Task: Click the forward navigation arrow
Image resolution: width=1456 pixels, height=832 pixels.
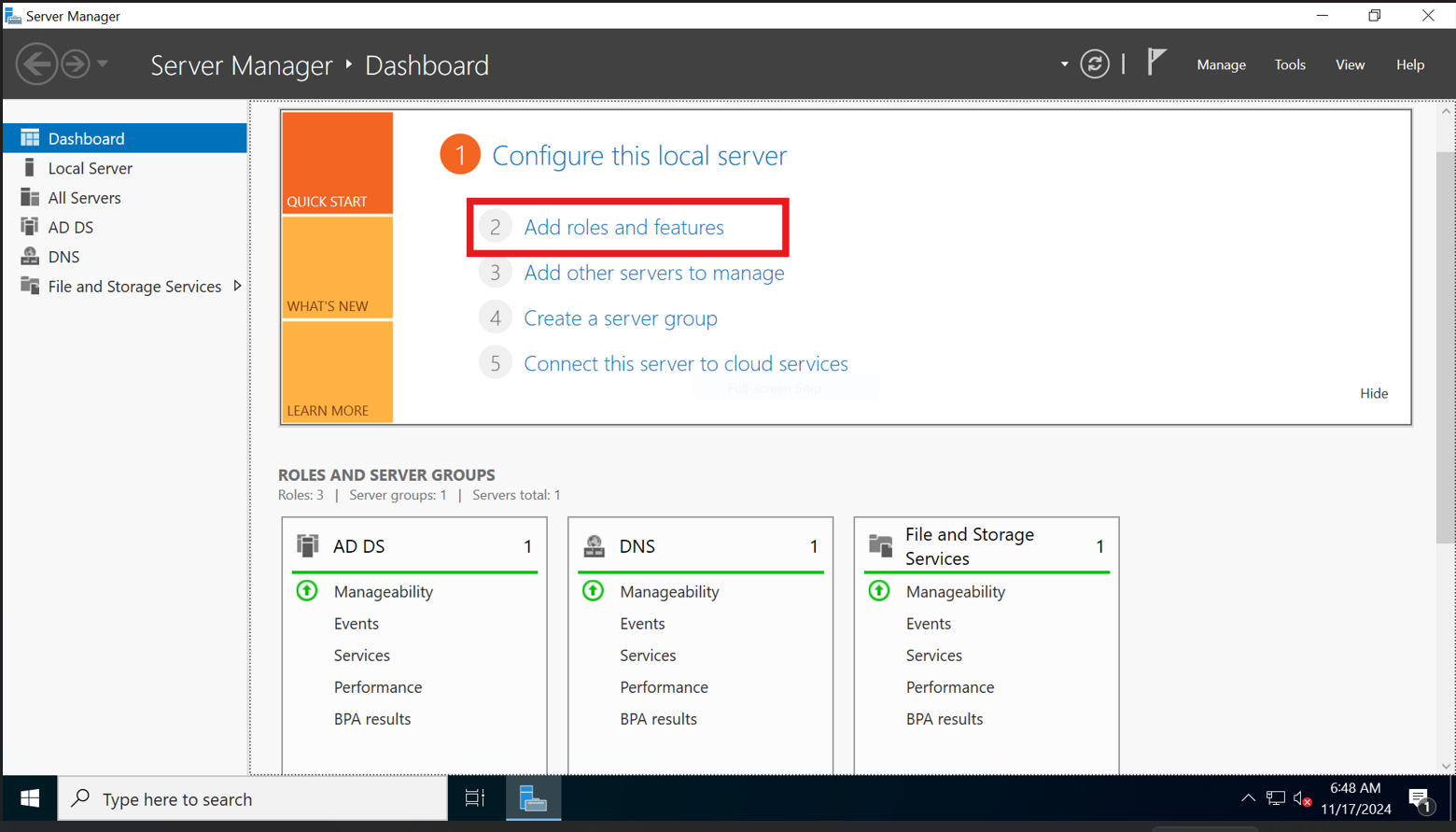Action: pos(76,64)
